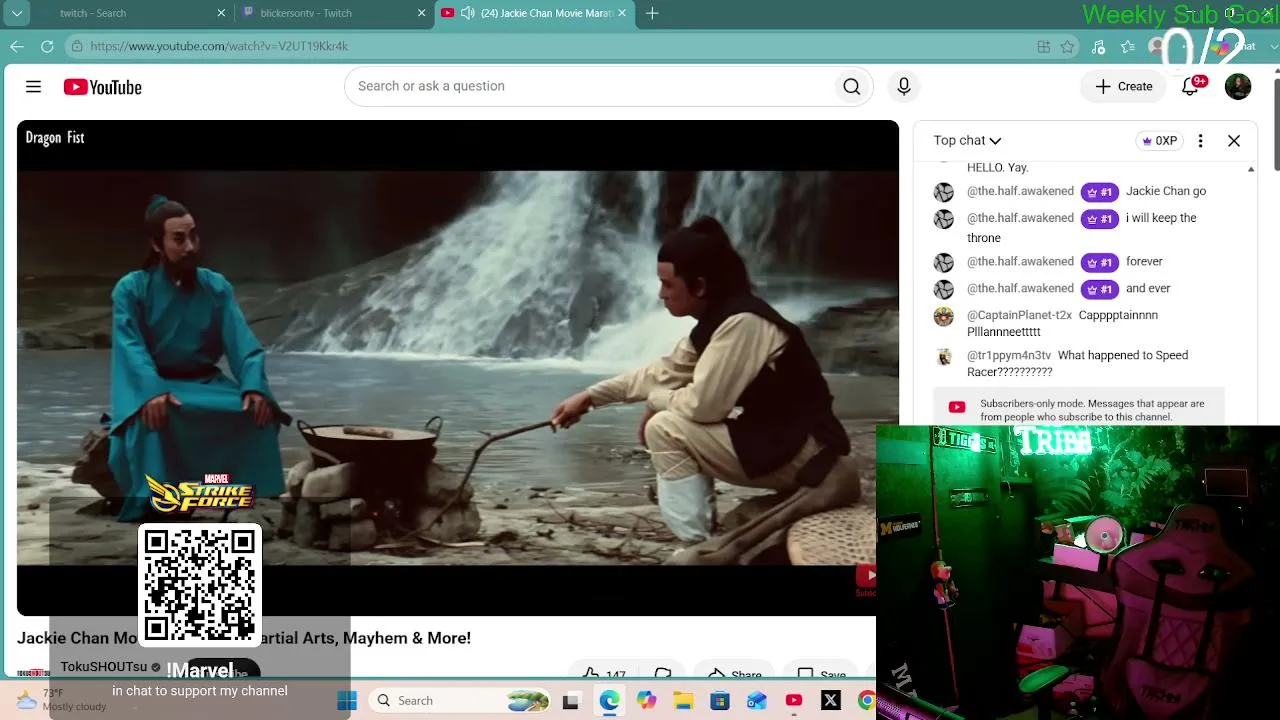Start voice search with the microphone
The height and width of the screenshot is (720, 1280).
pos(904,87)
